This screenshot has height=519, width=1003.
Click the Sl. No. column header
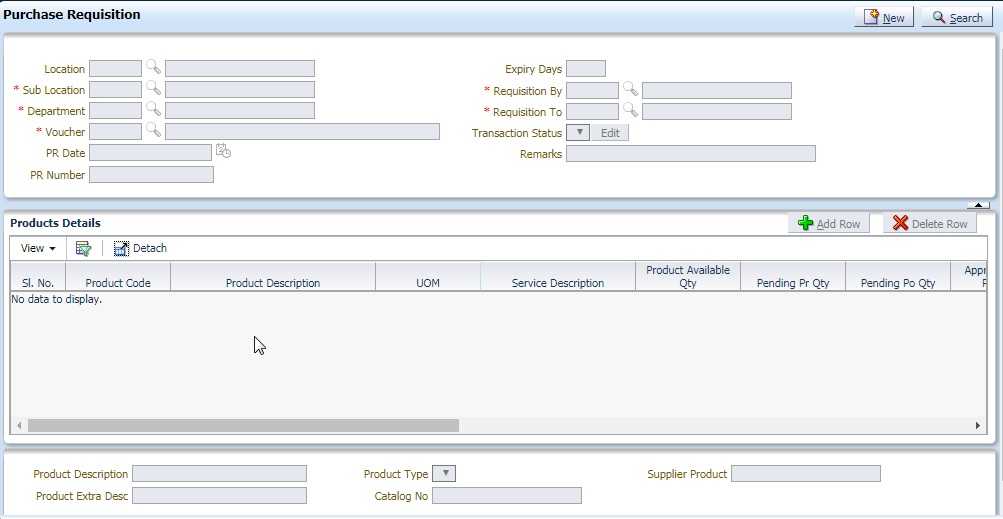pos(38,276)
